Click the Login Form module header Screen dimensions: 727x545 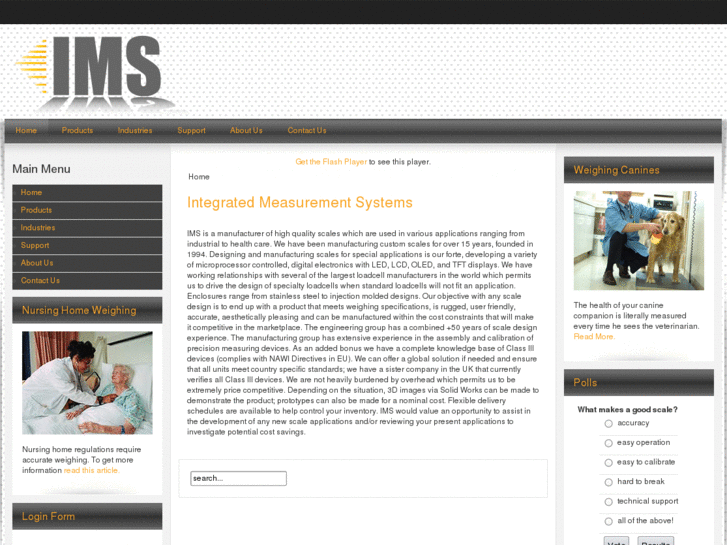pyautogui.click(x=87, y=516)
